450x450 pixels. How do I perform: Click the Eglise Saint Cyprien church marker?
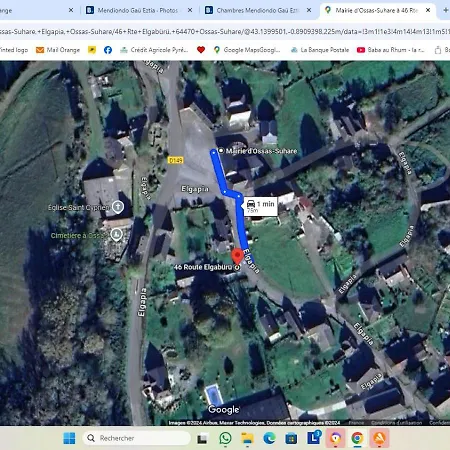118,207
